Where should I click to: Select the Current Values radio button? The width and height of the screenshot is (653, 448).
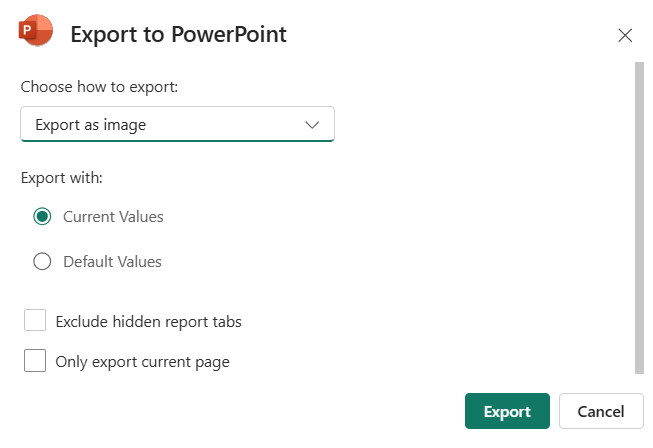coord(42,216)
